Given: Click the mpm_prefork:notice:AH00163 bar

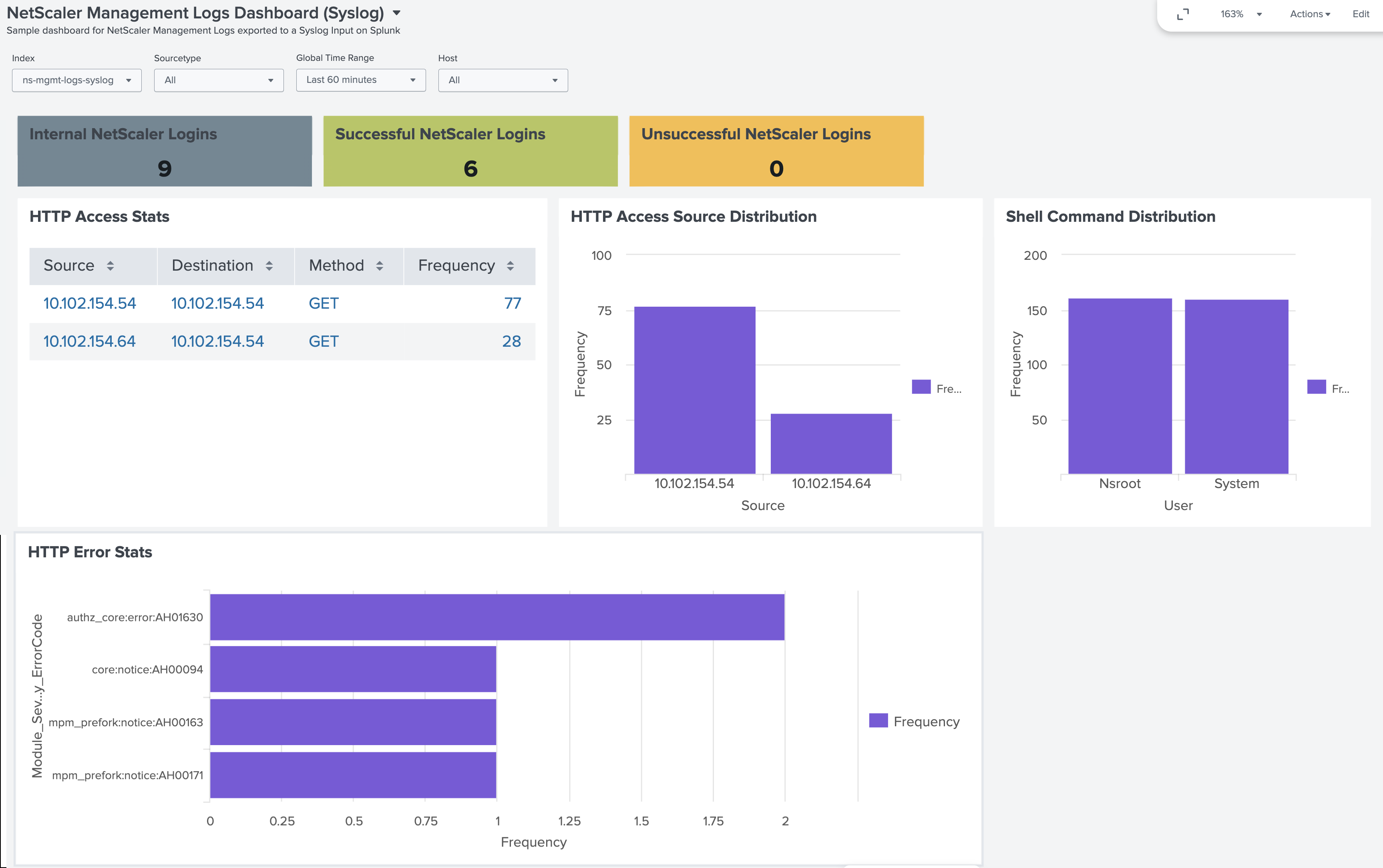Looking at the screenshot, I should (353, 722).
